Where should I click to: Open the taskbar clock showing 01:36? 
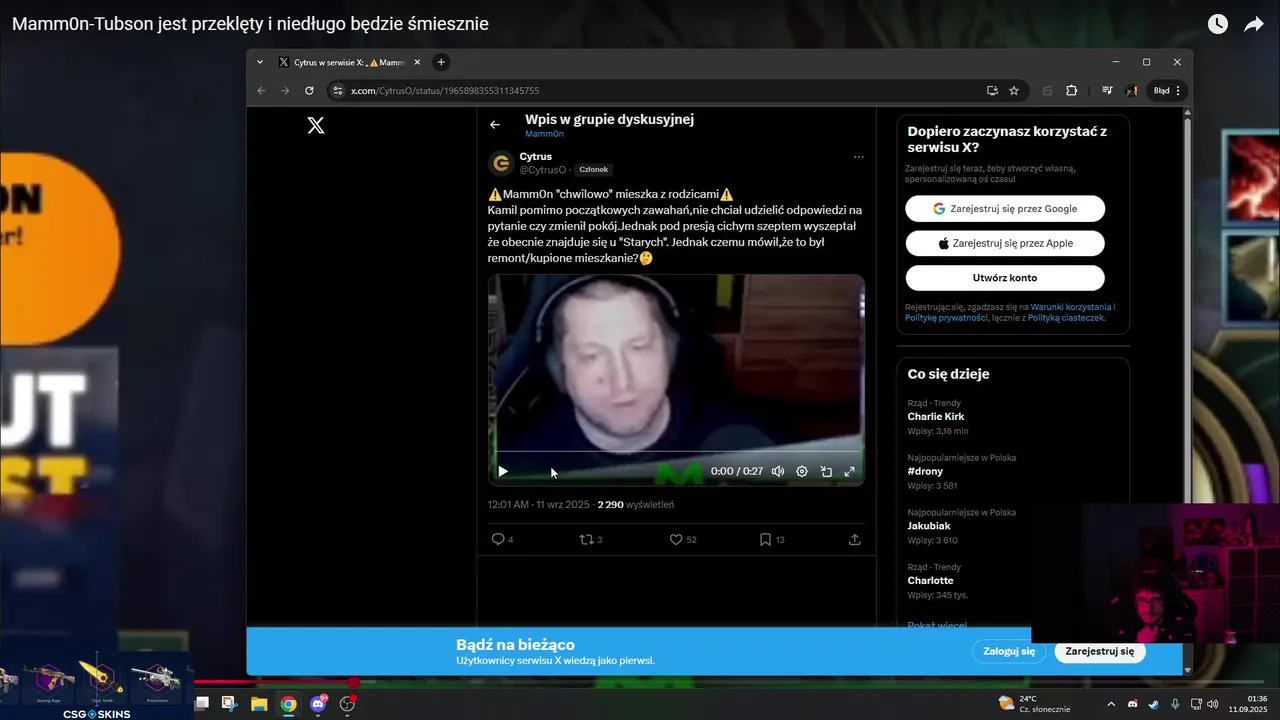[1248, 704]
